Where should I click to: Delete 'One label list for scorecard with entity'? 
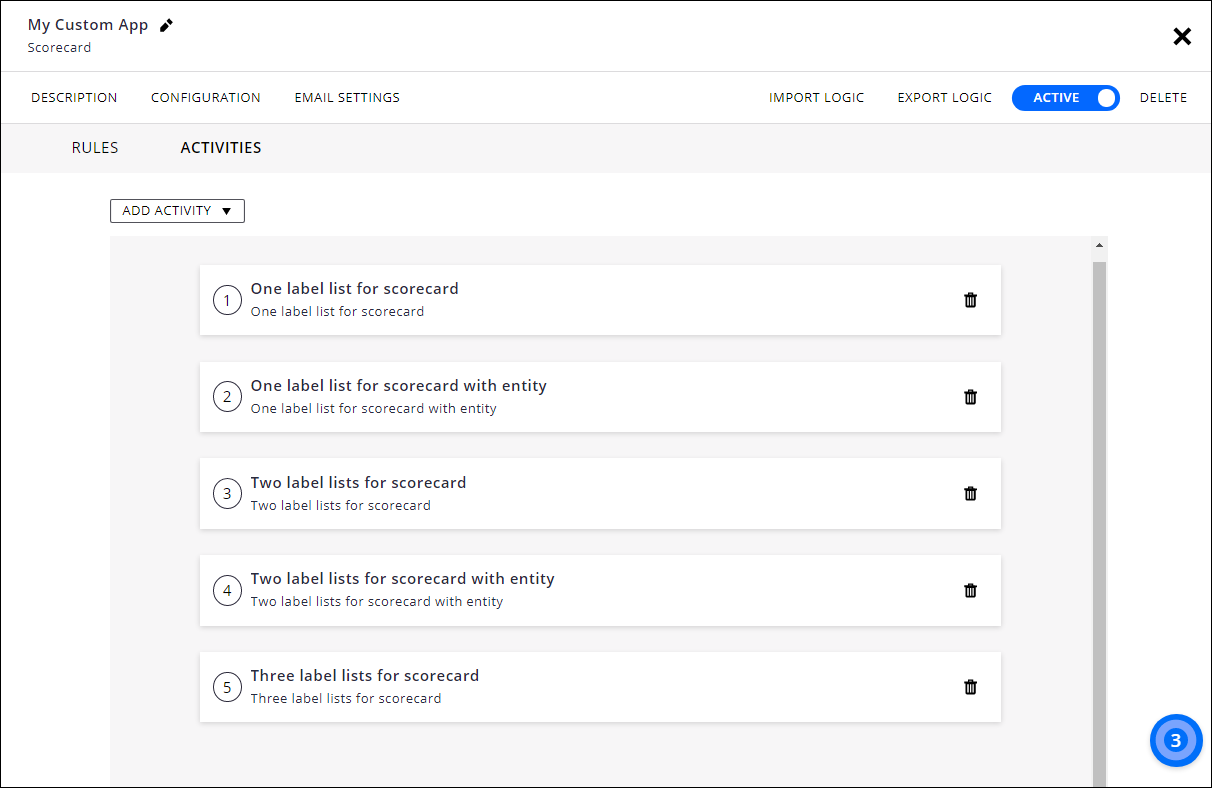pos(970,397)
